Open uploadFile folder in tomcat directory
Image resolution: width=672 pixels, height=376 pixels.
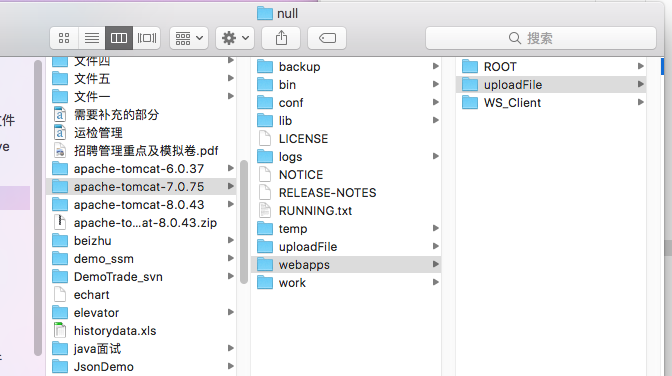tap(346, 247)
